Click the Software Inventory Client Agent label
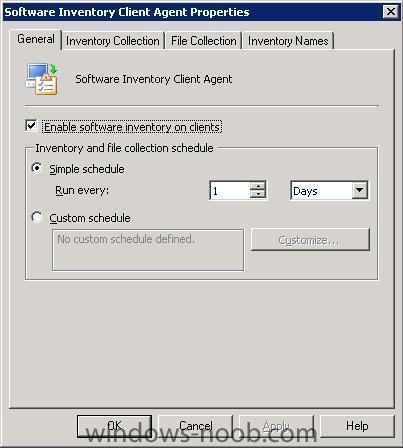The image size is (403, 448). (154, 79)
